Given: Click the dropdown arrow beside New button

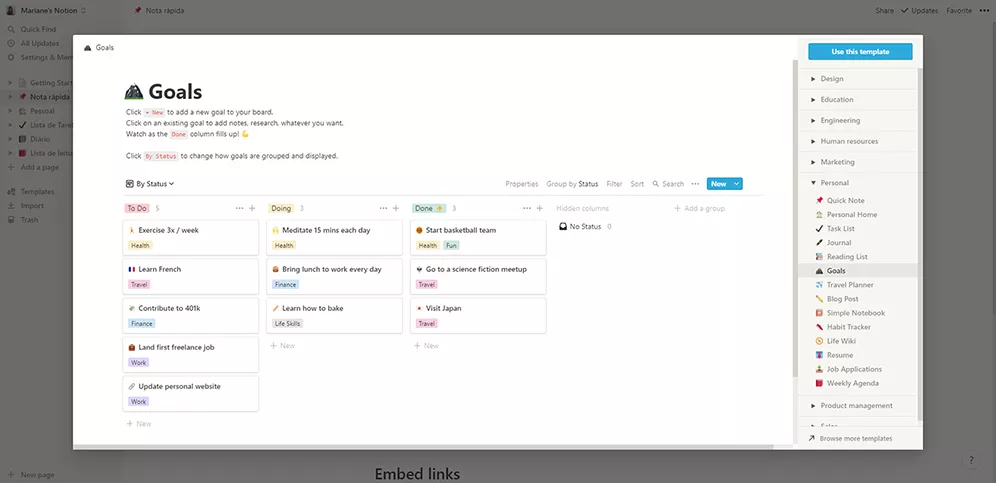Looking at the screenshot, I should point(737,184).
